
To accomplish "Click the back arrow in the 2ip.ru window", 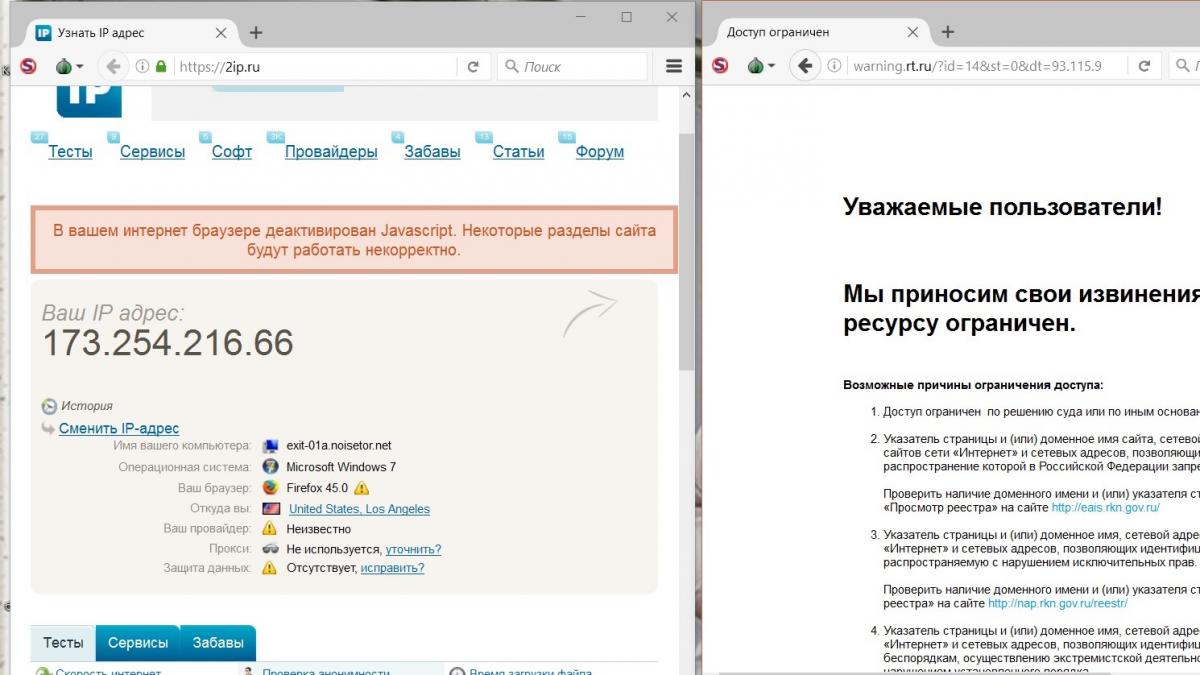I will (113, 67).
